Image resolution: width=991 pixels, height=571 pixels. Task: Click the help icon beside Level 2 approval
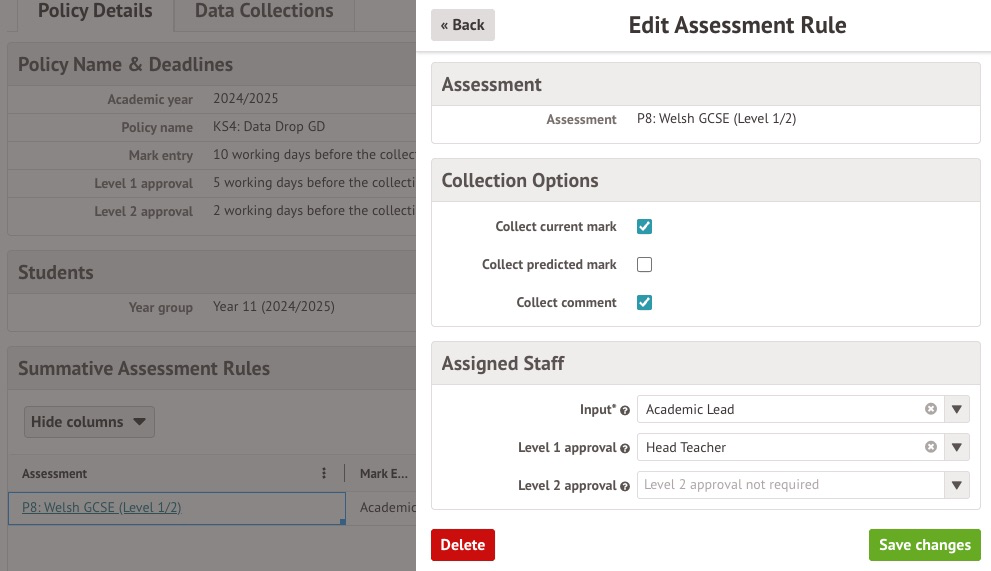coord(625,486)
